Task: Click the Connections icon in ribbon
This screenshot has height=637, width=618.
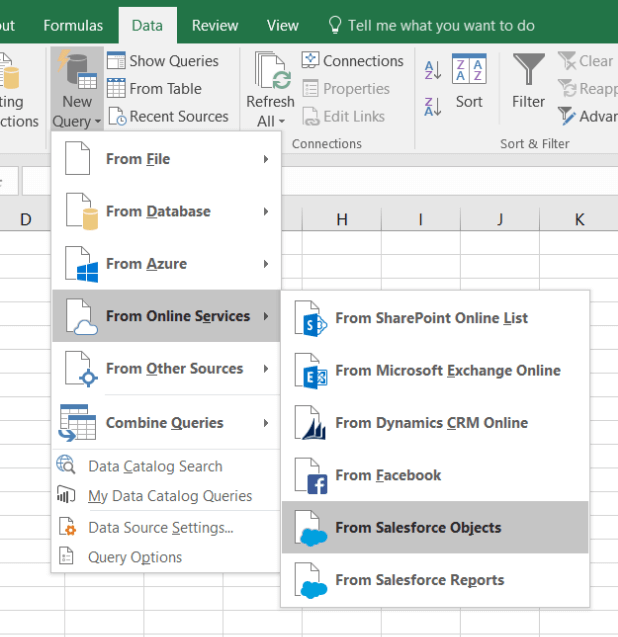Action: (x=310, y=60)
